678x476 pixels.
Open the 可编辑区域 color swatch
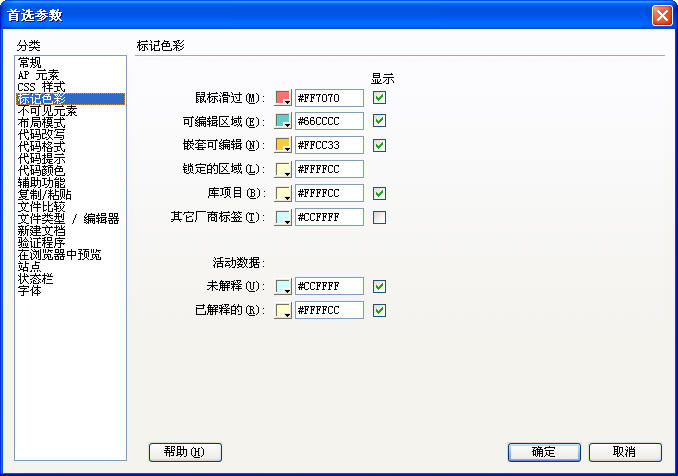point(282,122)
